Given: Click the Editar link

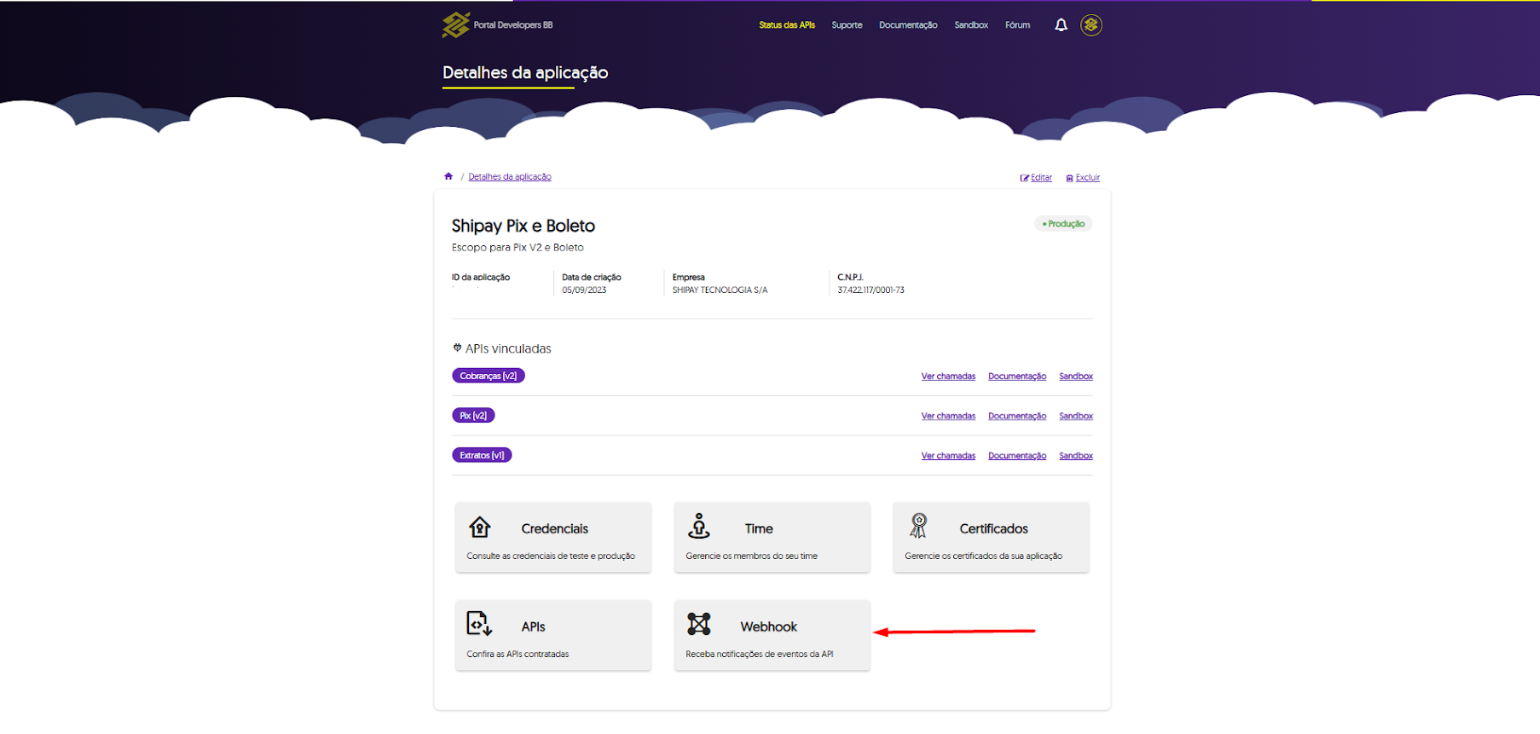Looking at the screenshot, I should pos(1036,177).
